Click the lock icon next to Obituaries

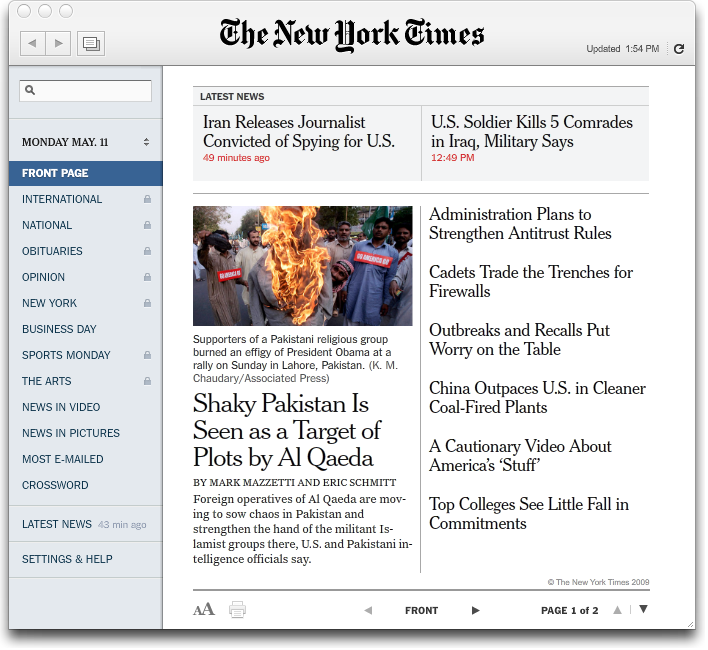pos(148,251)
